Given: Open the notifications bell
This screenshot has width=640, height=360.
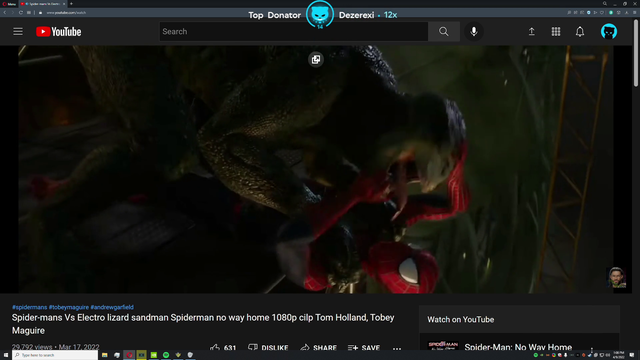Looking at the screenshot, I should tap(580, 31).
